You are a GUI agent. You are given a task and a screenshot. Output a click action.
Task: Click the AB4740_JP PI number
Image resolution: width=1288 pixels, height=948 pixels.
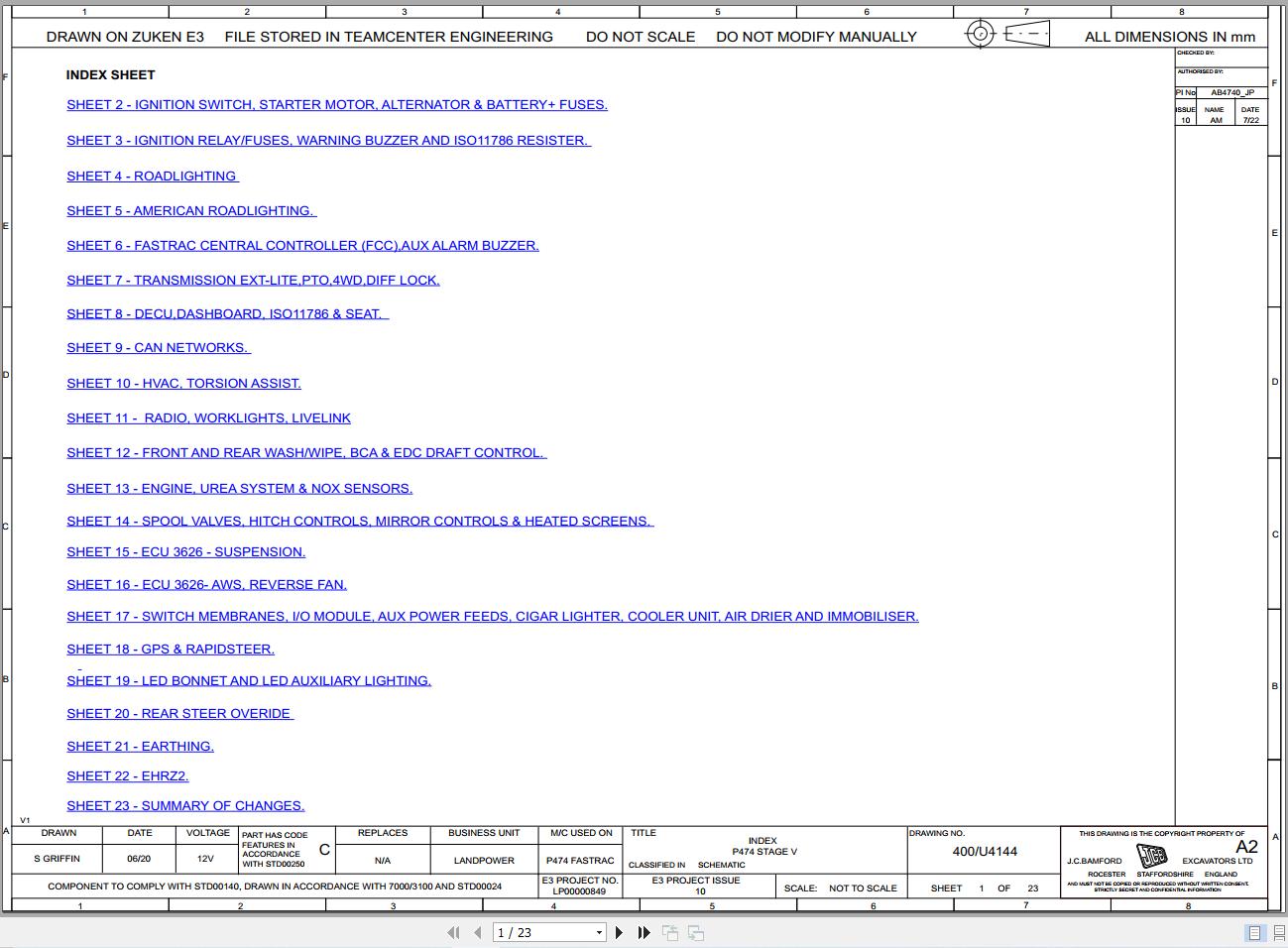click(1232, 92)
